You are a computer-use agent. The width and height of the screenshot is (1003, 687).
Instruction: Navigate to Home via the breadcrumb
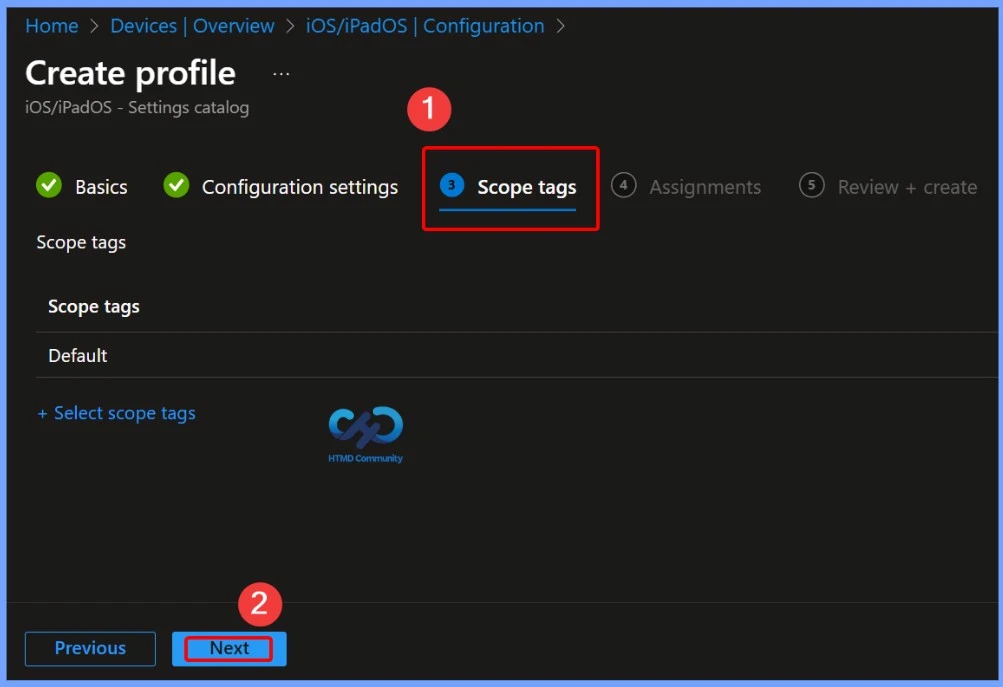[x=51, y=26]
